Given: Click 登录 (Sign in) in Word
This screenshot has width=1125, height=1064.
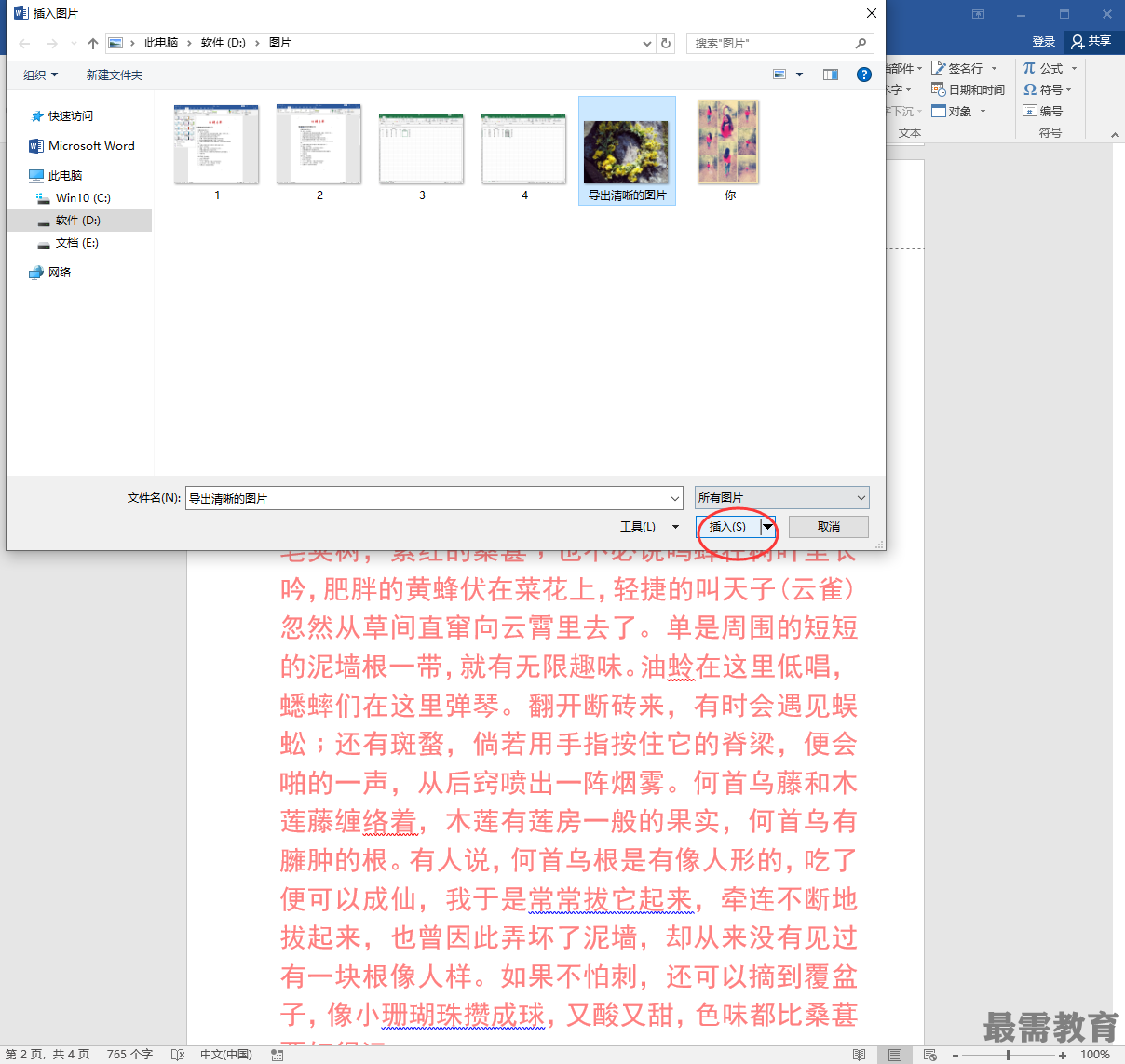Looking at the screenshot, I should tap(1044, 42).
